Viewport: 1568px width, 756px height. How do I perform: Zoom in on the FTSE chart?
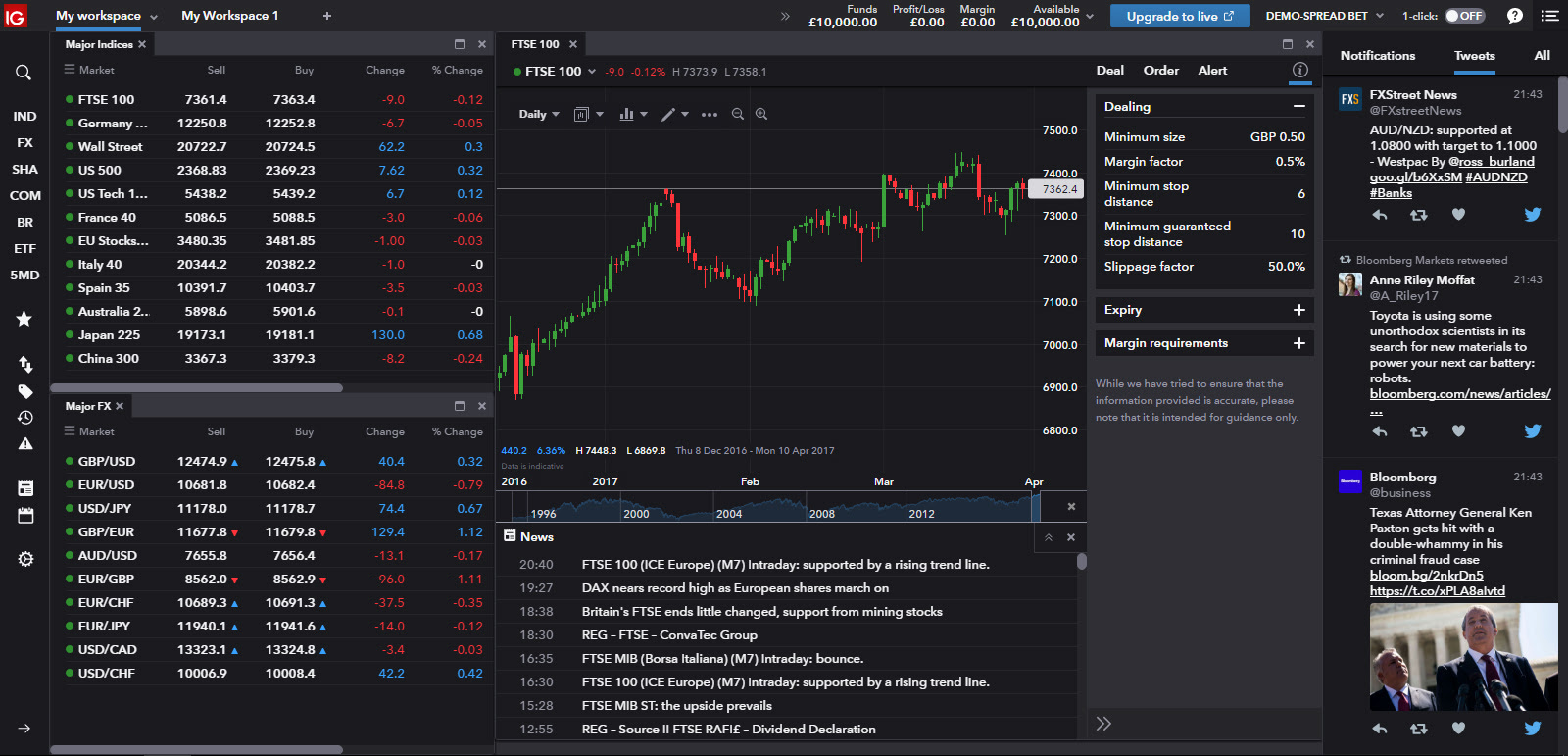click(x=761, y=114)
